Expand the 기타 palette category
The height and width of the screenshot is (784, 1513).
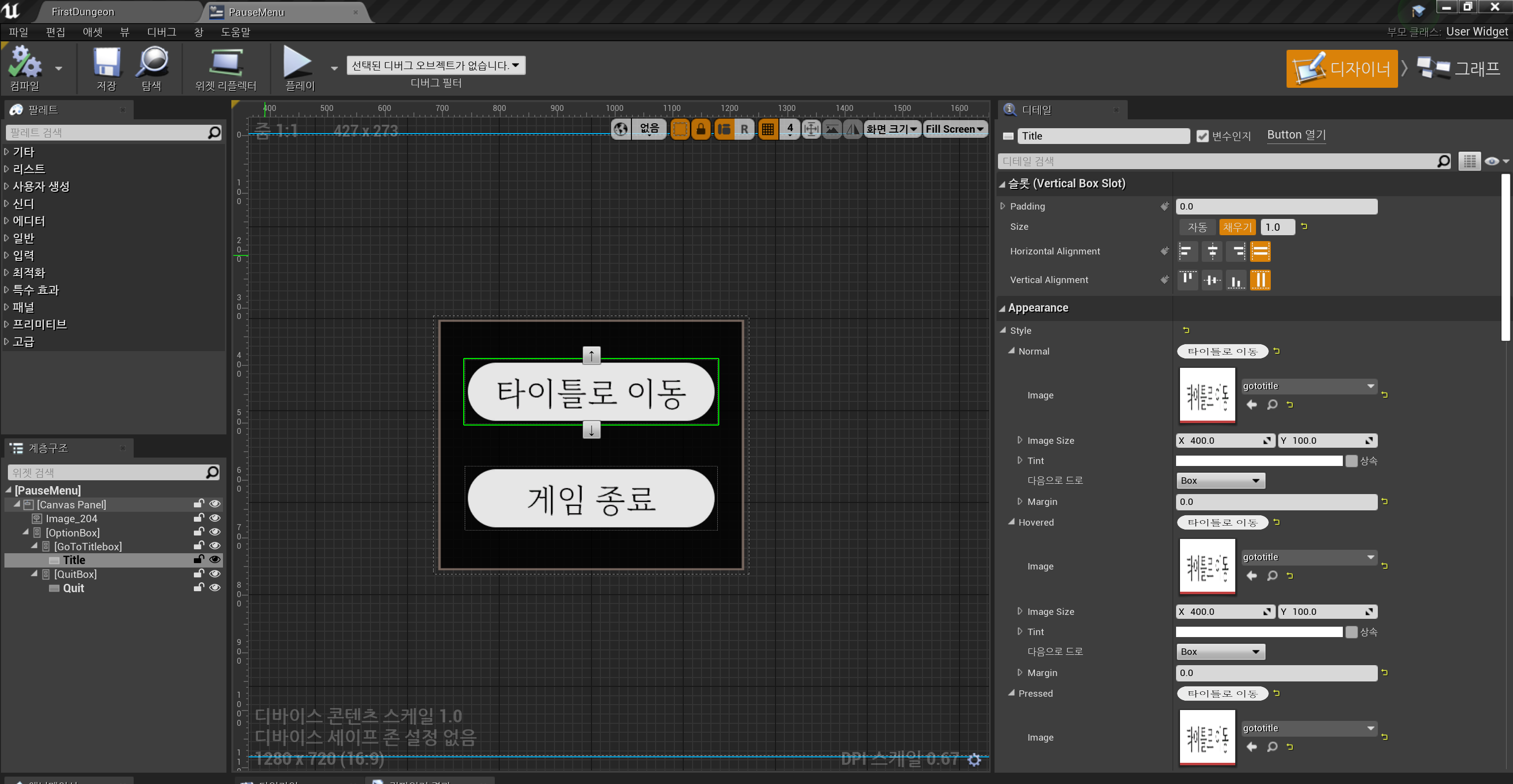click(24, 151)
